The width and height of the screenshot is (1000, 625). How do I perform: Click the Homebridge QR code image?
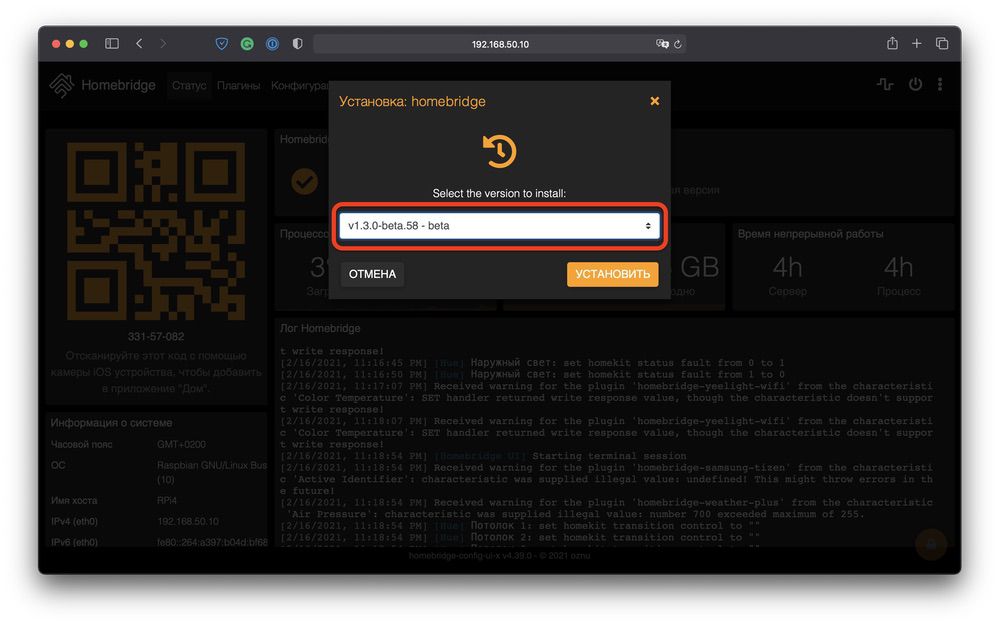pyautogui.click(x=156, y=231)
